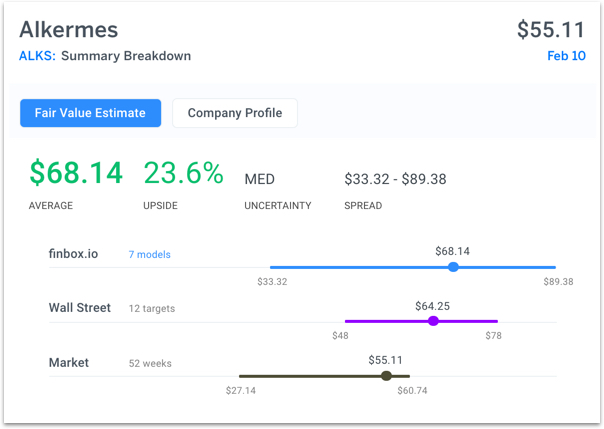The image size is (604, 429).
Task: Click the $78 high target label
Action: coord(493,336)
